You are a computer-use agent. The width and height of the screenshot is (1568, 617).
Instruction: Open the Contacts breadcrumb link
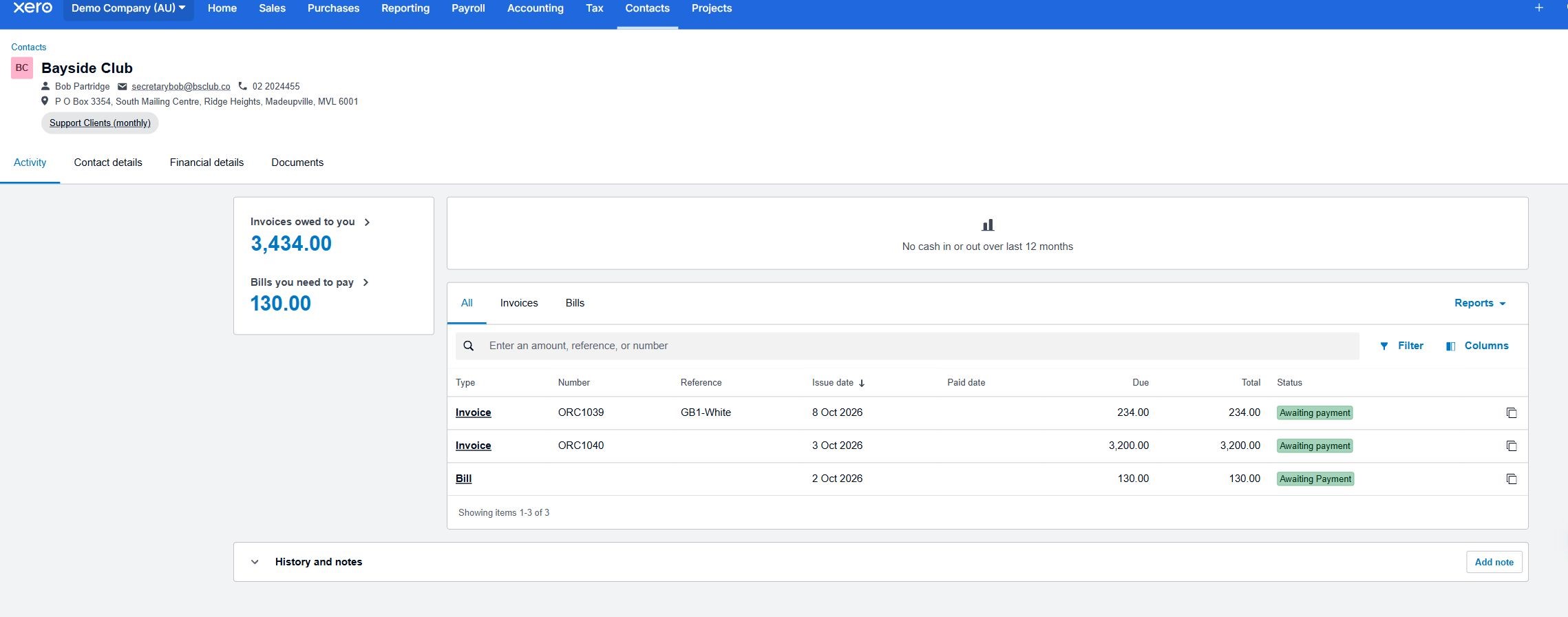tap(28, 47)
